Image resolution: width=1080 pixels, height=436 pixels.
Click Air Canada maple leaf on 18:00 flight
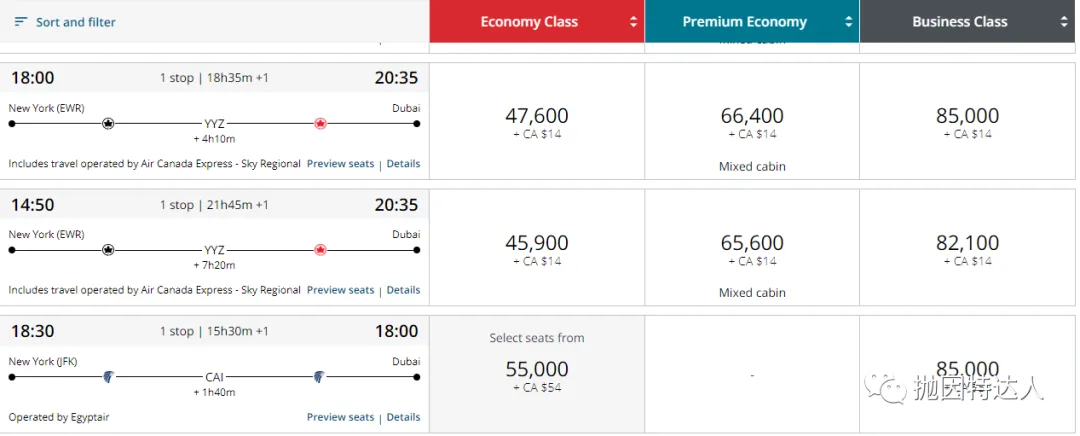[x=320, y=124]
